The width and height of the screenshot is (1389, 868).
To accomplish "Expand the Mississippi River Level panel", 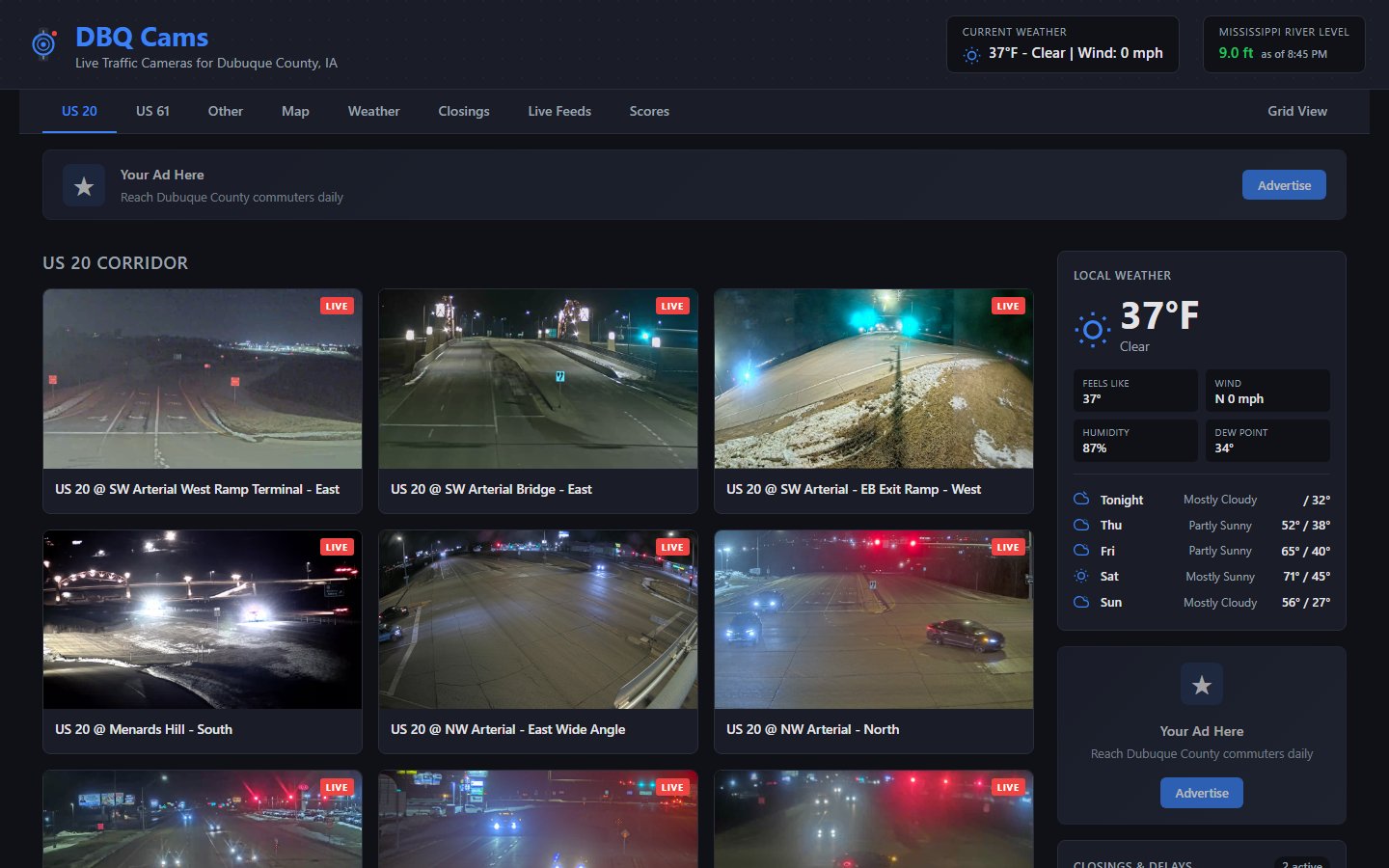I will point(1284,43).
